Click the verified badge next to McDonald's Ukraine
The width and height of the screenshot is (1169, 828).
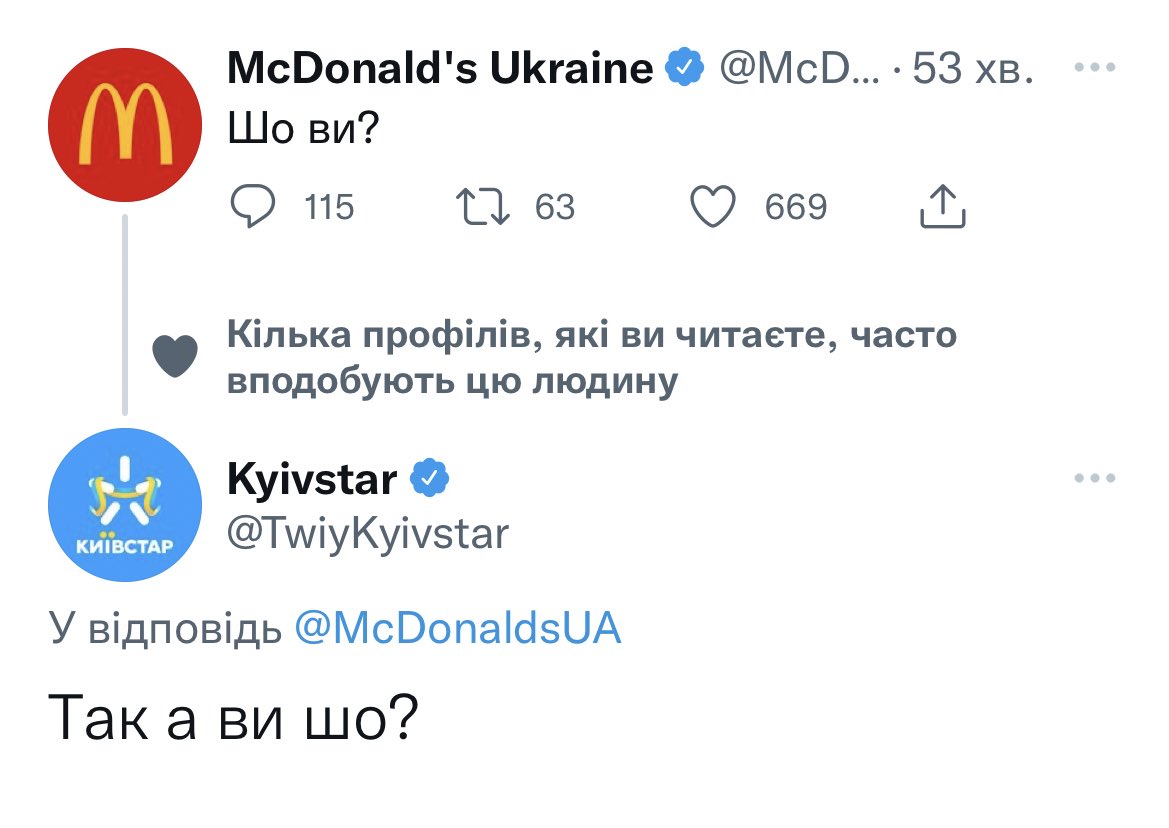coord(684,66)
